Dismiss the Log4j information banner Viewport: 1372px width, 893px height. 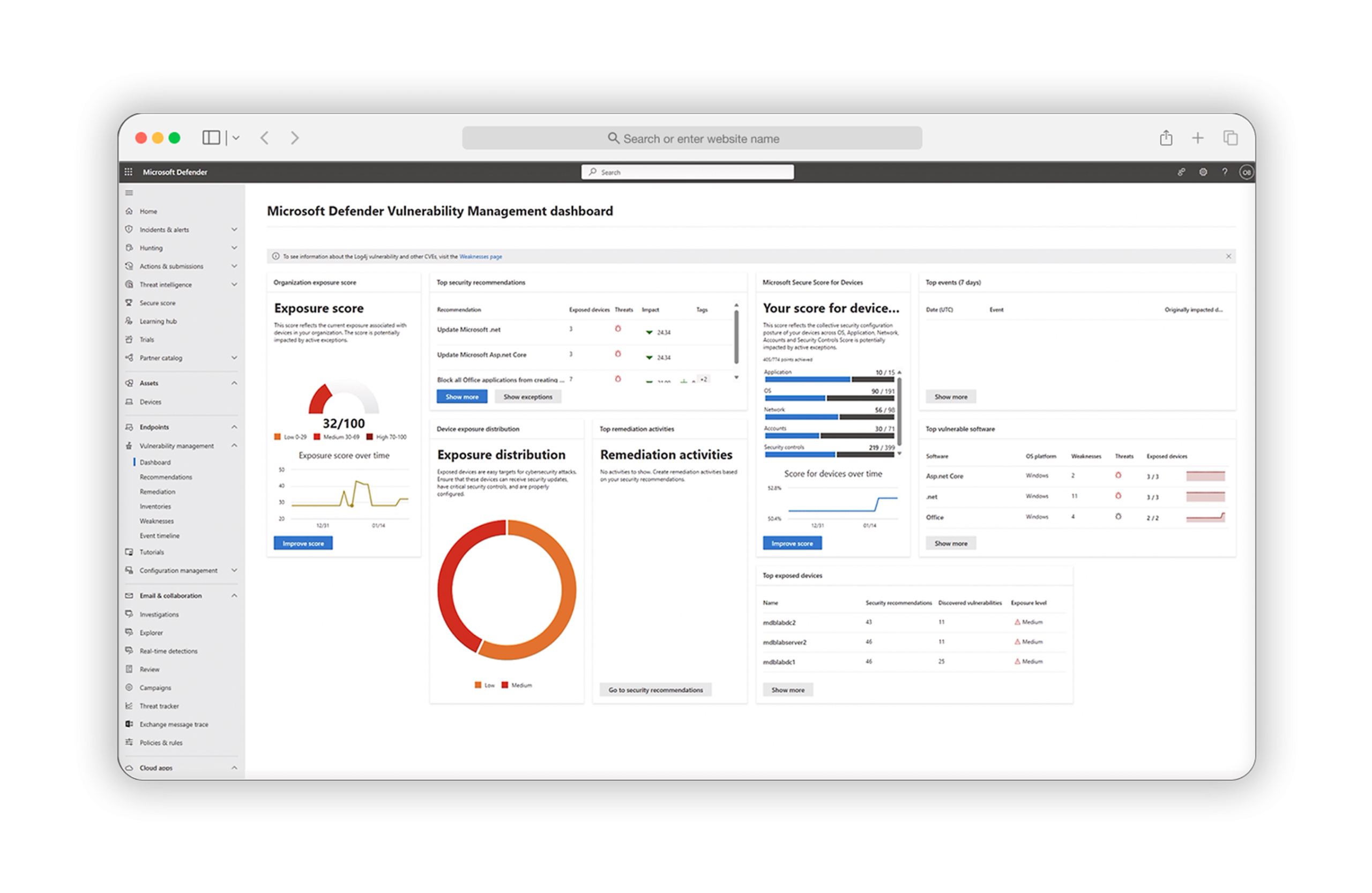(x=1228, y=256)
